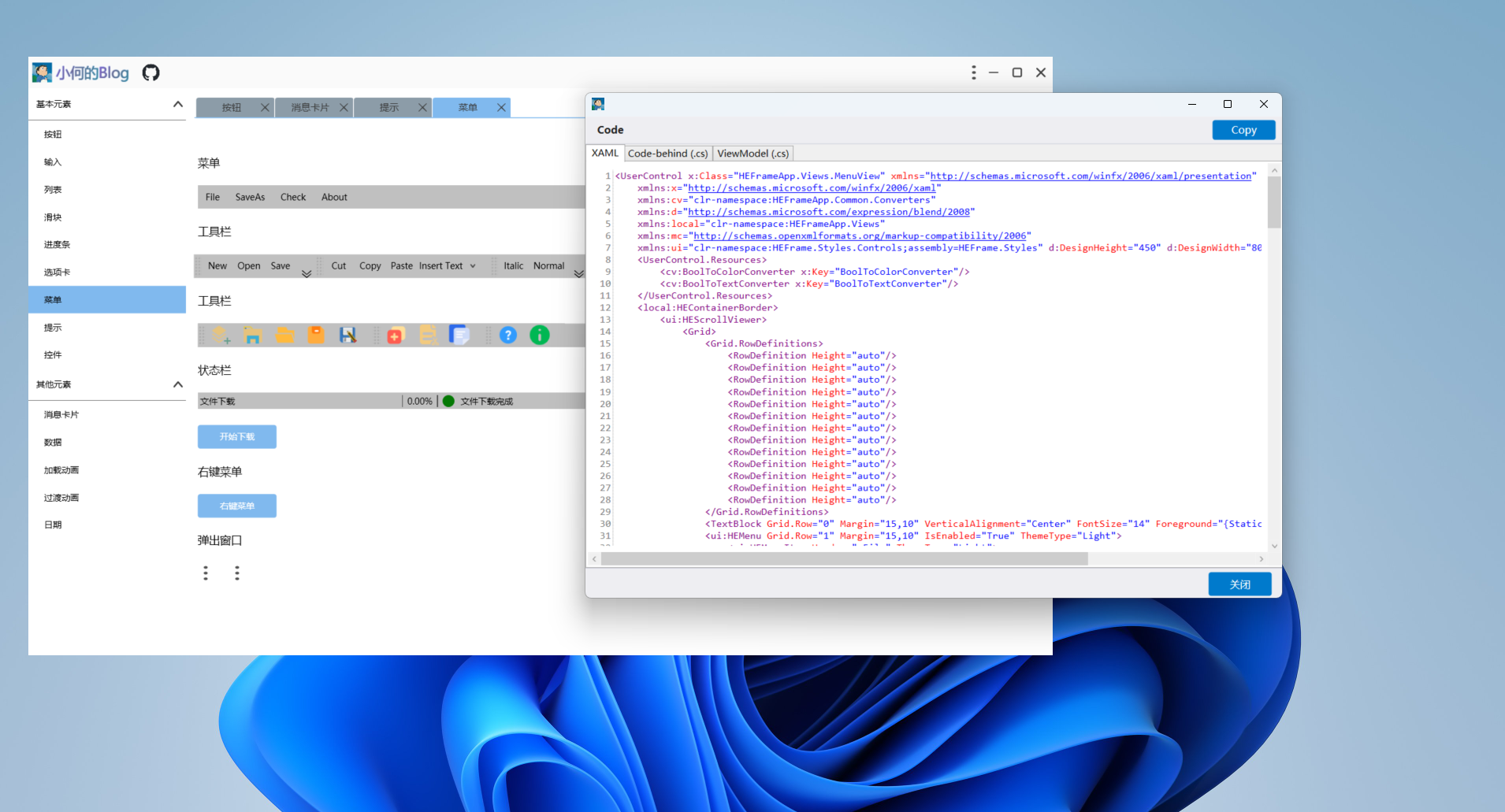Click the open yellow folder toolbar icon
This screenshot has width=1505, height=812.
click(284, 336)
